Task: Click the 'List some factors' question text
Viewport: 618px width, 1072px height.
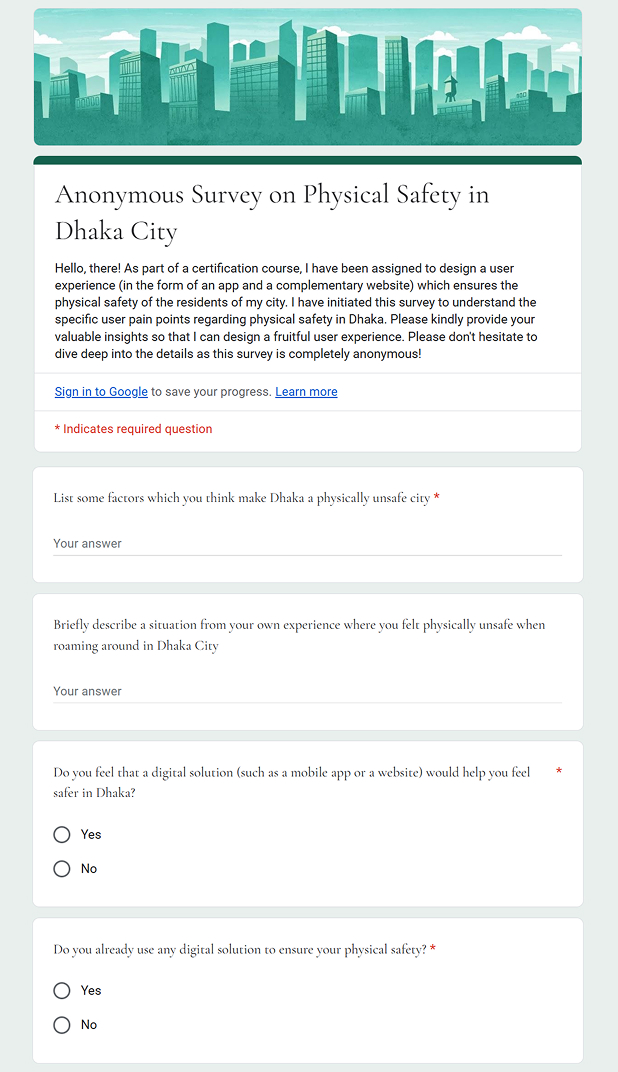Action: pyautogui.click(x=242, y=498)
